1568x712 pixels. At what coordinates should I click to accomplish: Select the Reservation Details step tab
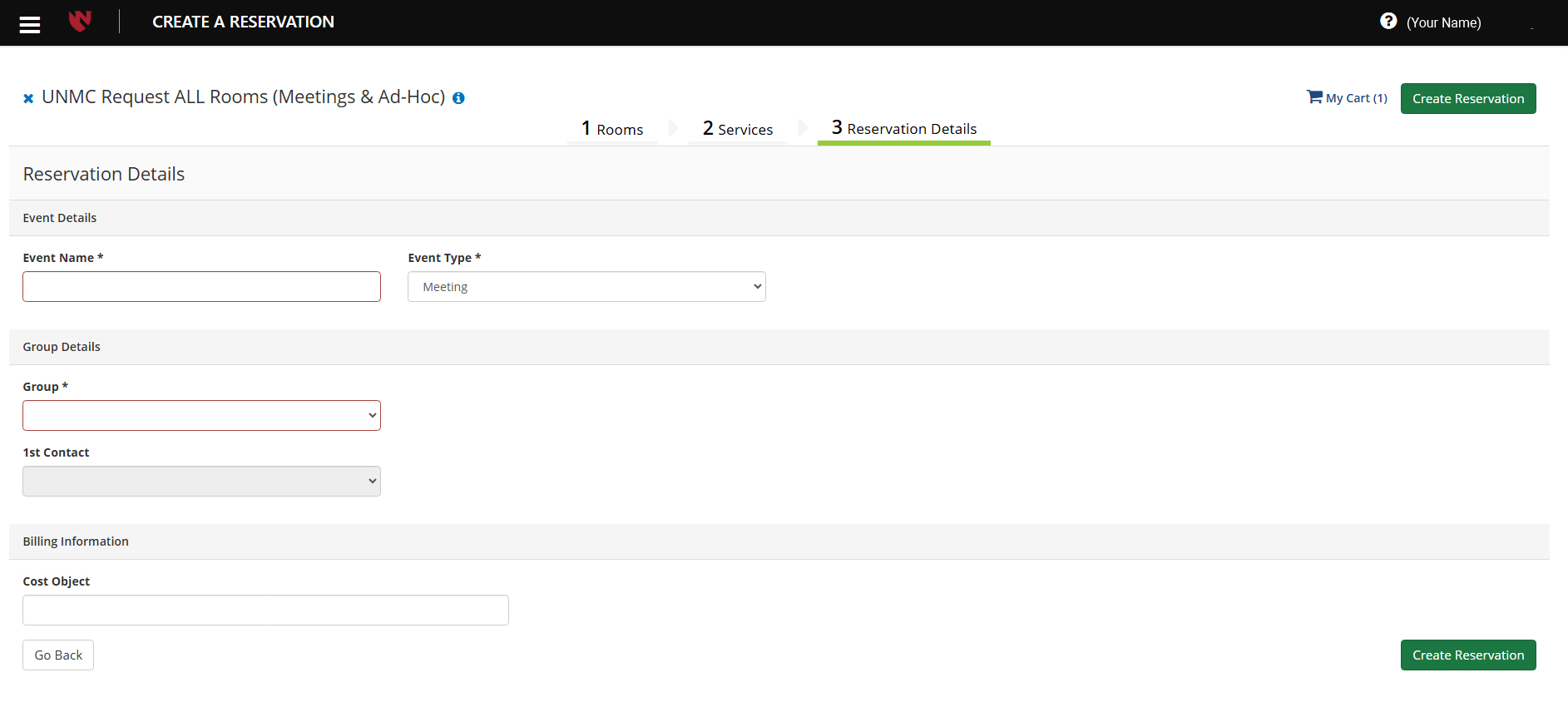point(903,129)
